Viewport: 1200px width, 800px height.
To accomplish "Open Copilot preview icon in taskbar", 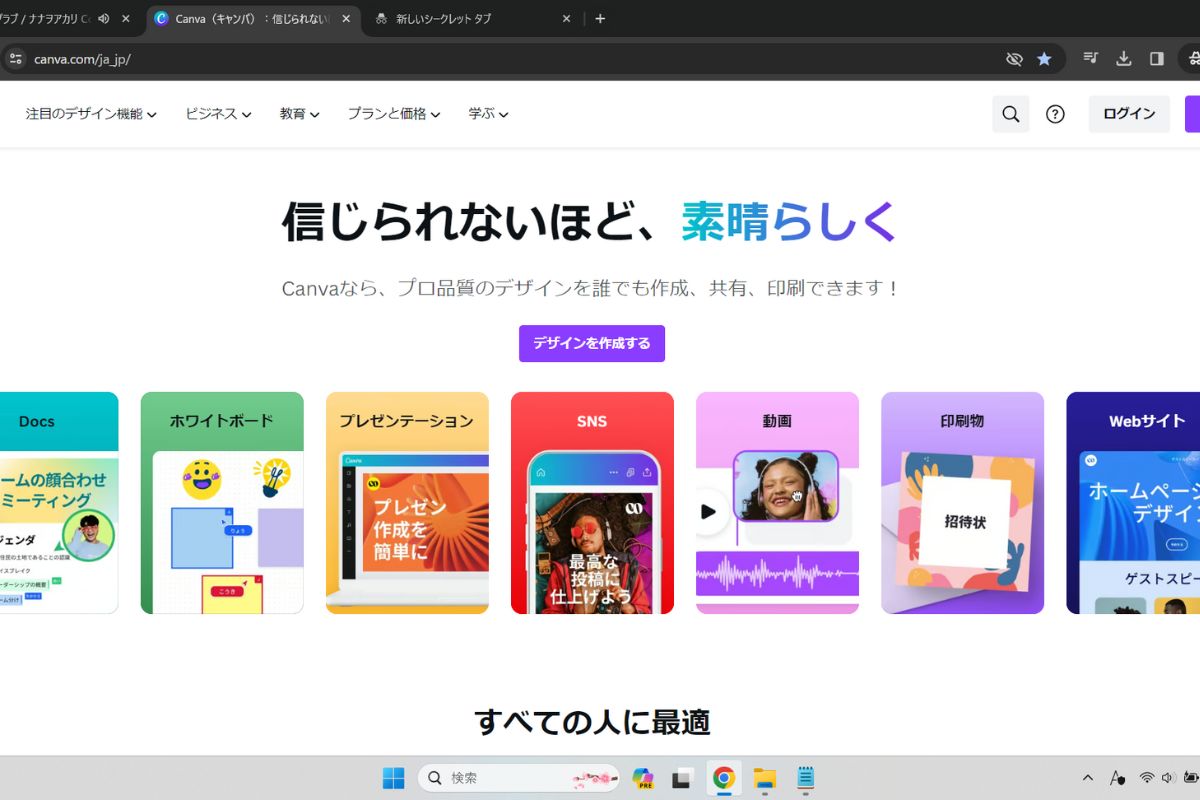I will coord(643,778).
